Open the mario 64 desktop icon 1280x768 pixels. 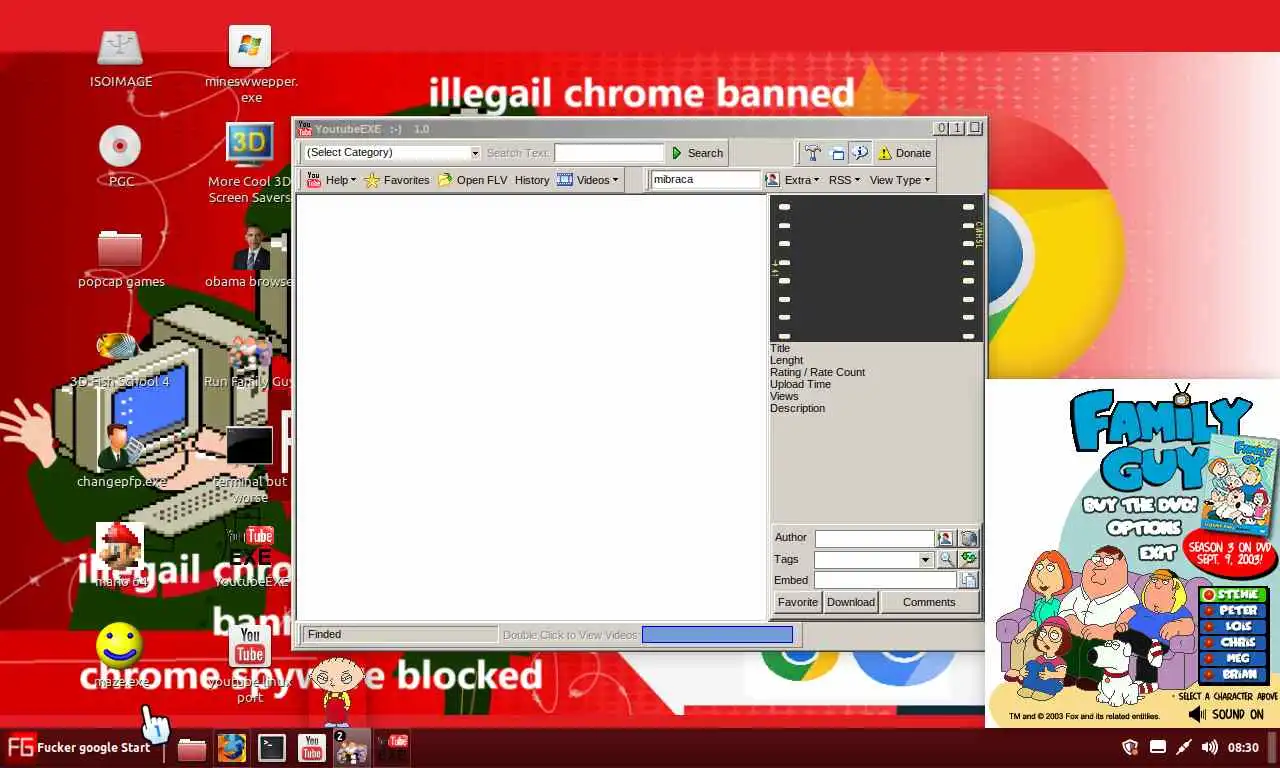coord(120,555)
